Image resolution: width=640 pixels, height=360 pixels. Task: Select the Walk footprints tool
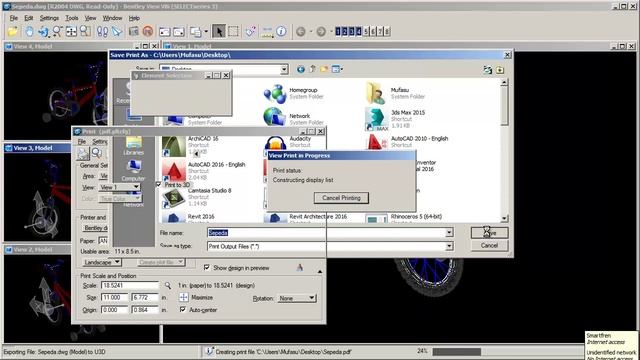pos(102,31)
